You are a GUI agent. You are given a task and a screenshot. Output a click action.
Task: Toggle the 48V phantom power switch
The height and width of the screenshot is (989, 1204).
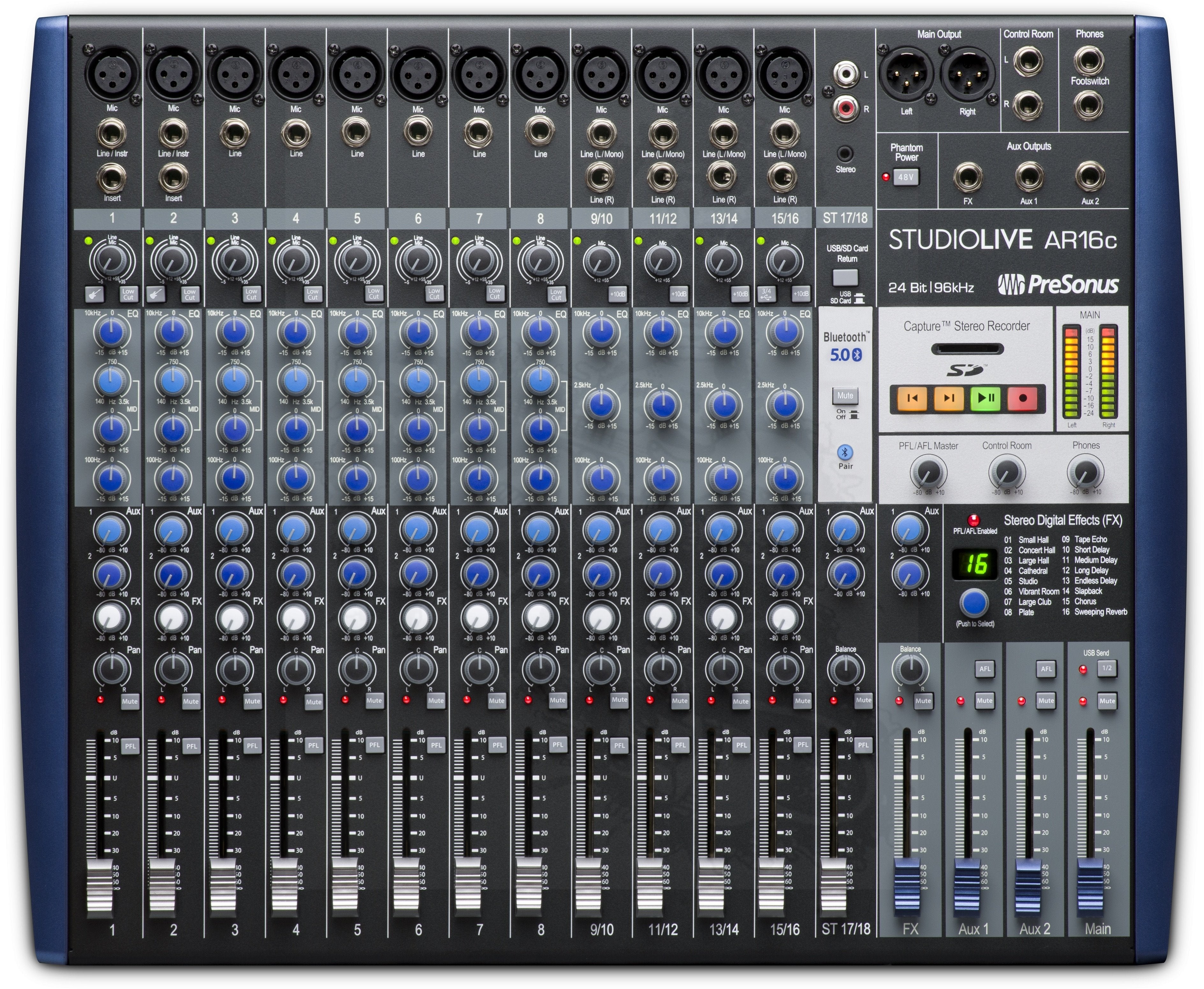906,177
